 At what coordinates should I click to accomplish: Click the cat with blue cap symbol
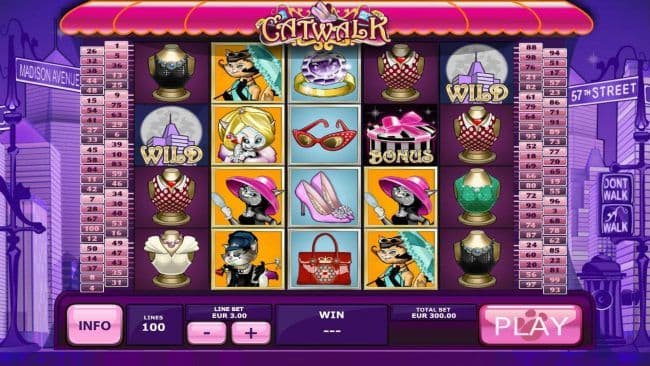248,259
